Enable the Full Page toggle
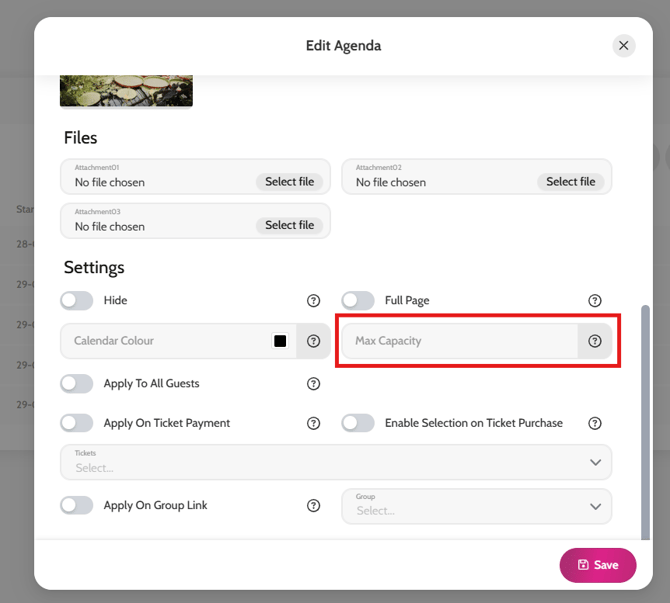Image resolution: width=670 pixels, height=603 pixels. click(x=358, y=300)
